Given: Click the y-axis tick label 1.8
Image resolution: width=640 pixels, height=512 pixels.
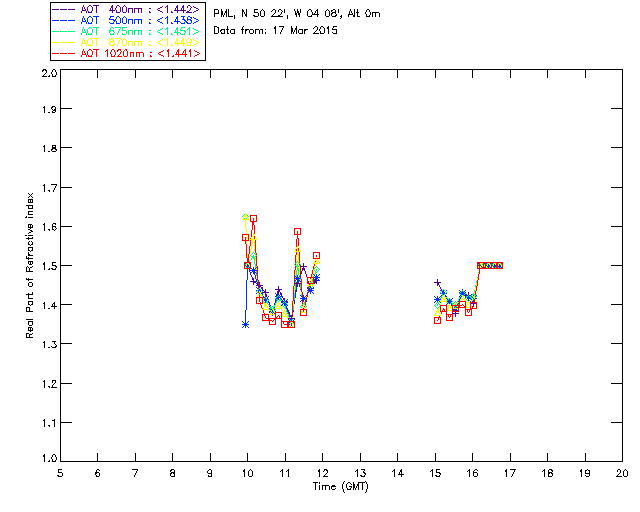Looking at the screenshot, I should (x=49, y=148).
